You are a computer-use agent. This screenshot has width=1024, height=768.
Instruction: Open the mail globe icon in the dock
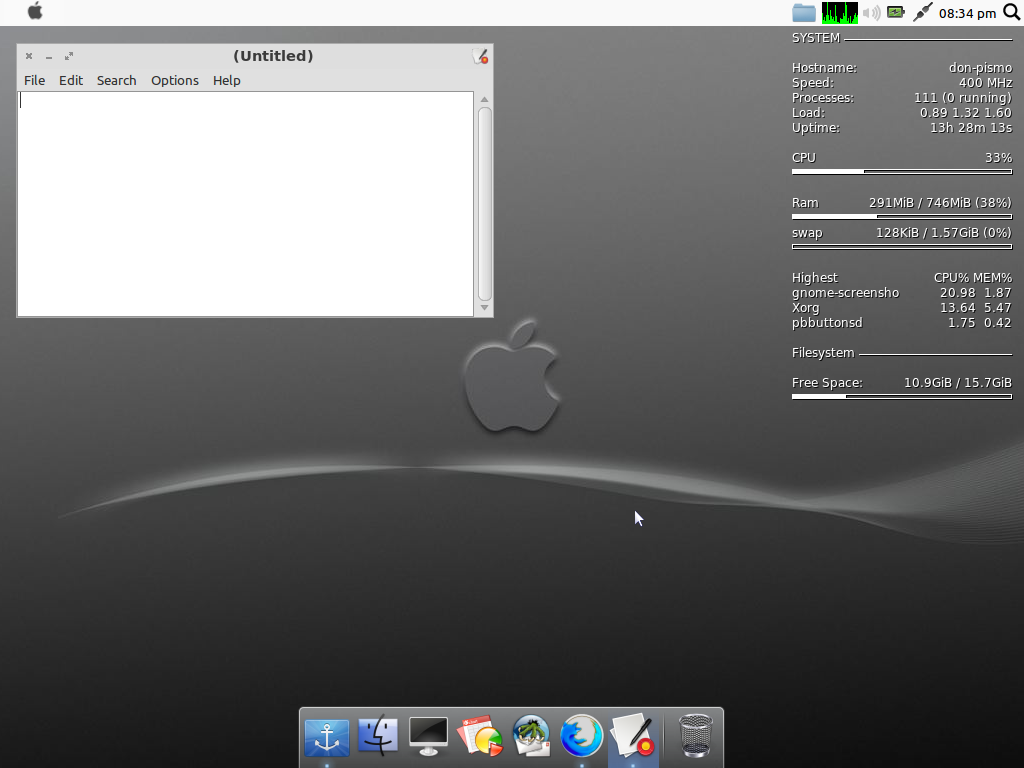tap(530, 736)
